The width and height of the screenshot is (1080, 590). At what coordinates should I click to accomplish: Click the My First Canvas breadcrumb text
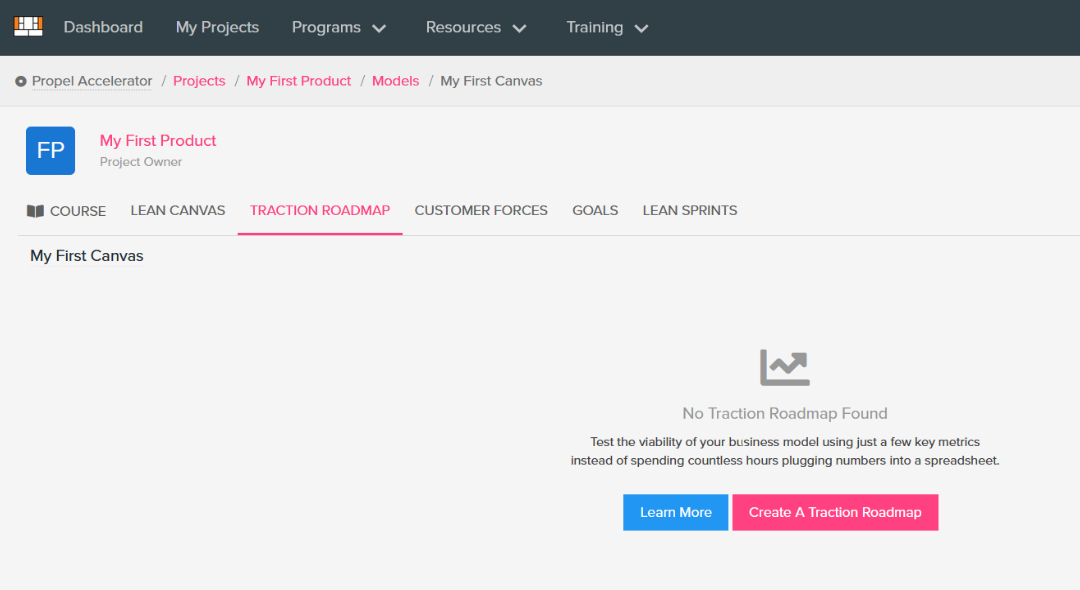pyautogui.click(x=491, y=81)
